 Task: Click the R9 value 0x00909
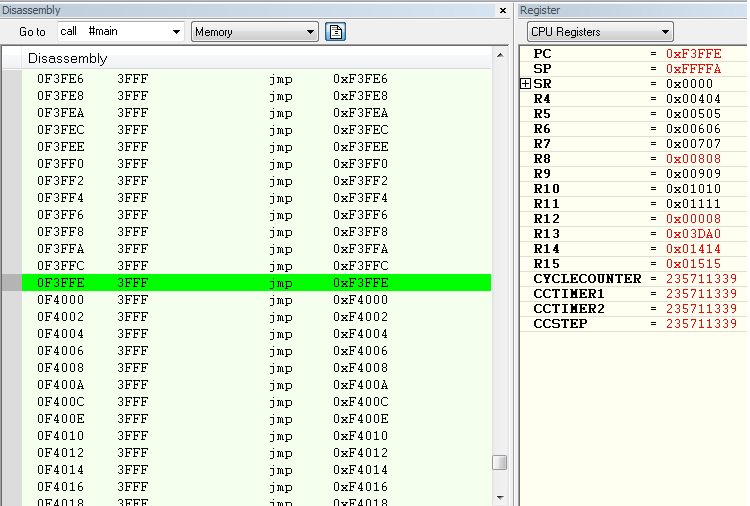click(x=694, y=174)
